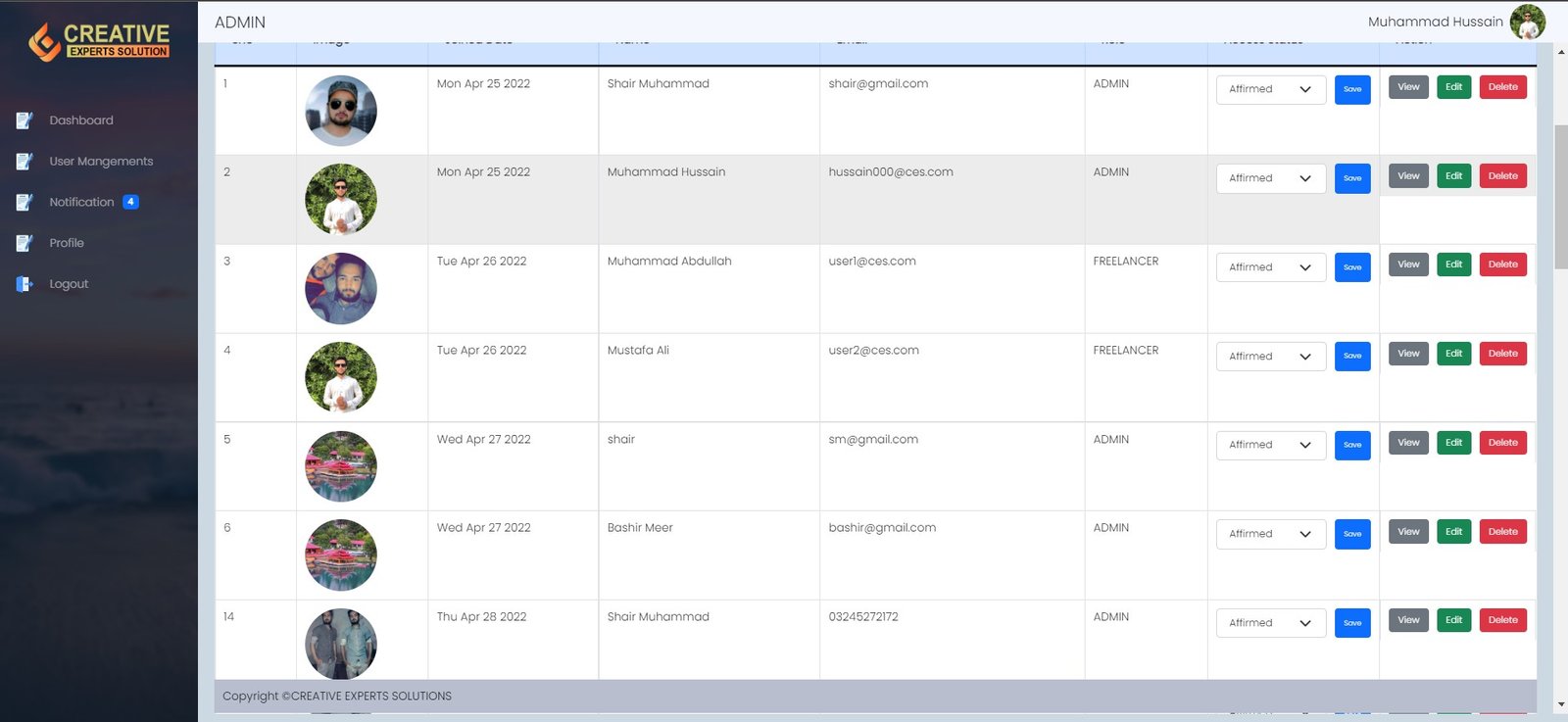Screen dimensions: 1568x722
Task: Delete the Muhammad Abdullah user row
Action: pyautogui.click(x=1502, y=265)
